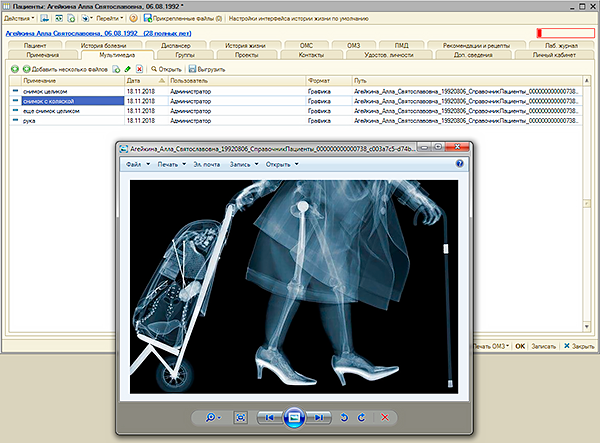600x443 pixels.
Task: Expand the Печать dropdown menu
Action: (x=172, y=163)
